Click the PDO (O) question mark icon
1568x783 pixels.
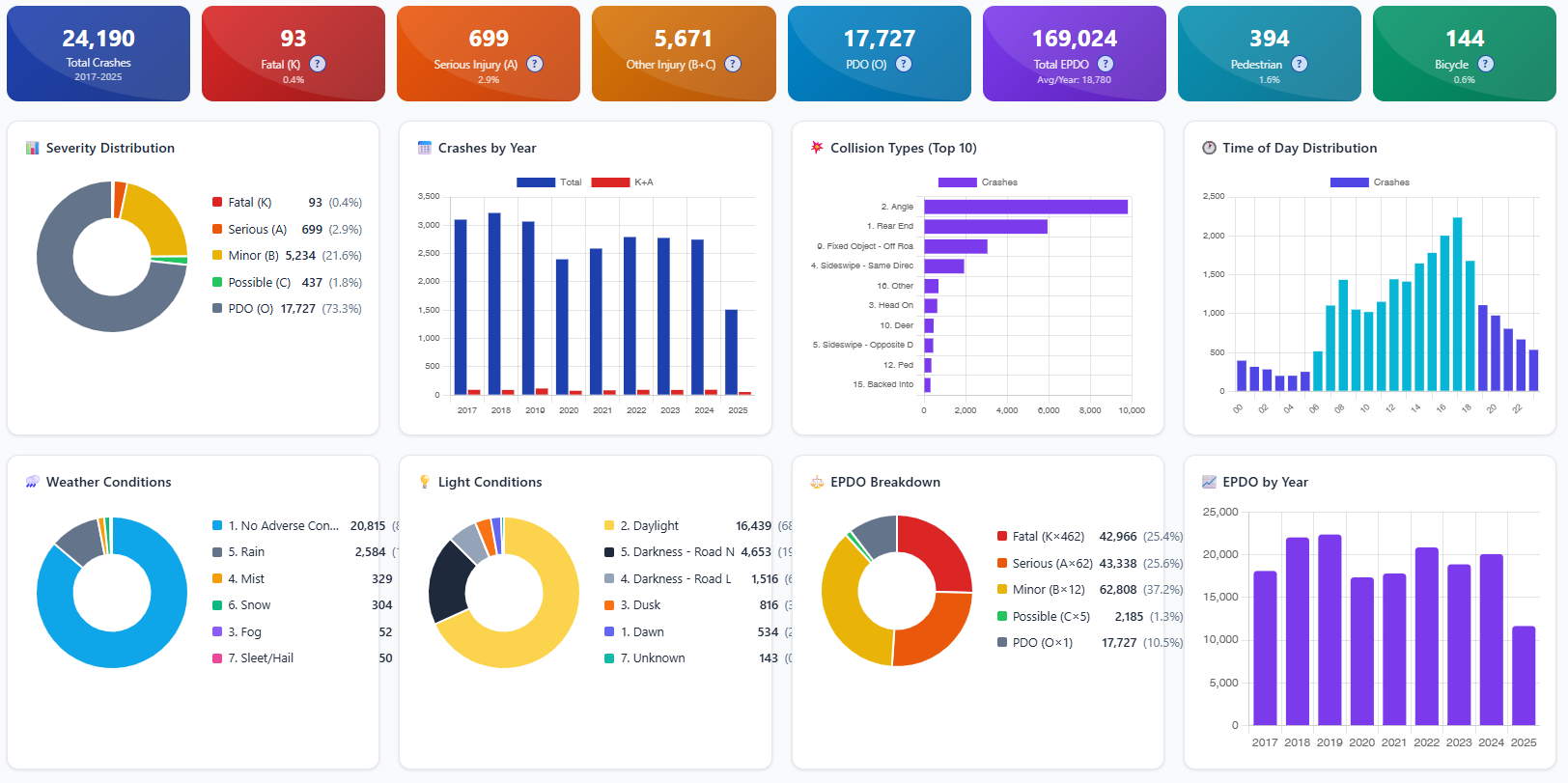click(x=904, y=64)
